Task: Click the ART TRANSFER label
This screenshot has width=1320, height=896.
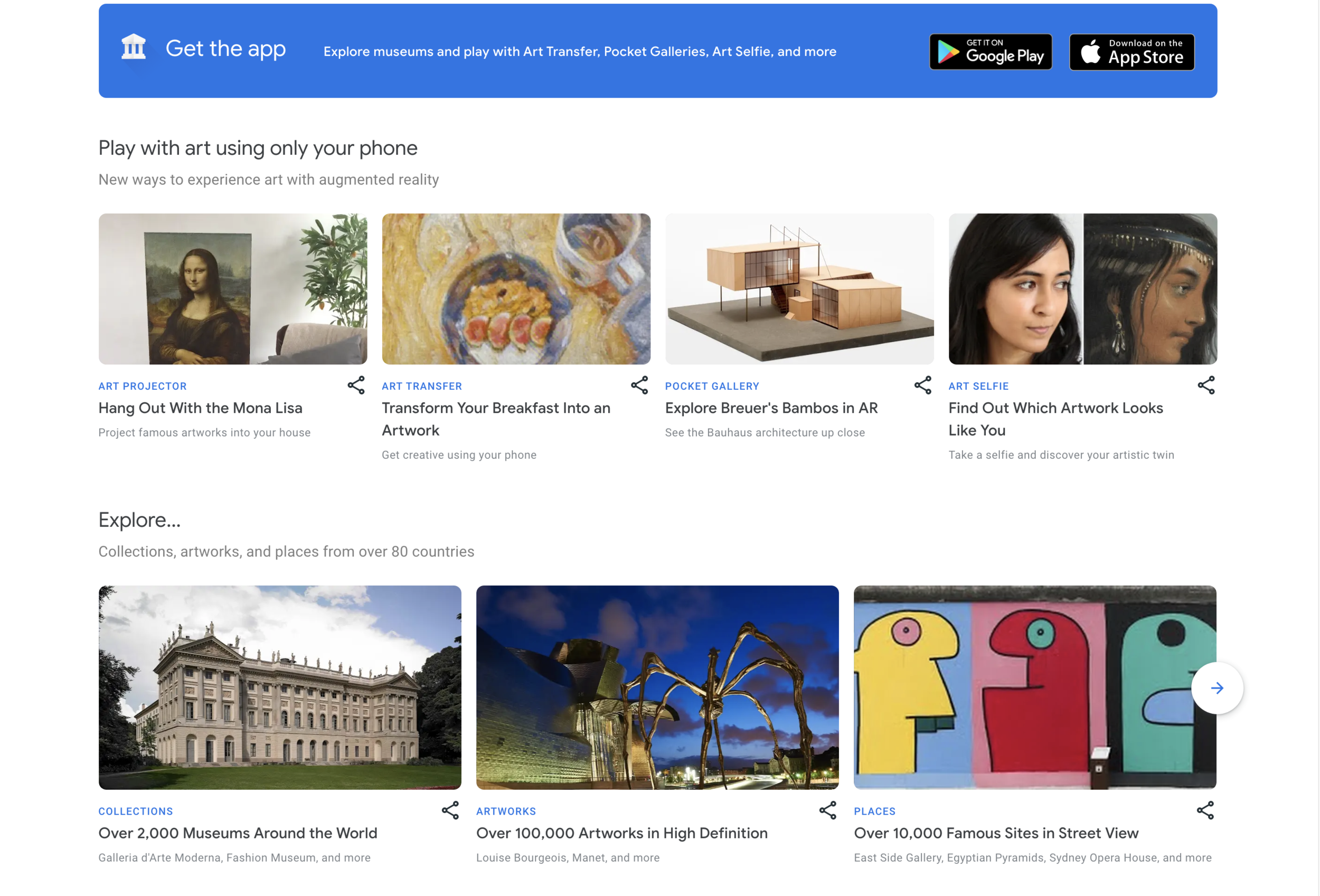Action: pyautogui.click(x=422, y=386)
